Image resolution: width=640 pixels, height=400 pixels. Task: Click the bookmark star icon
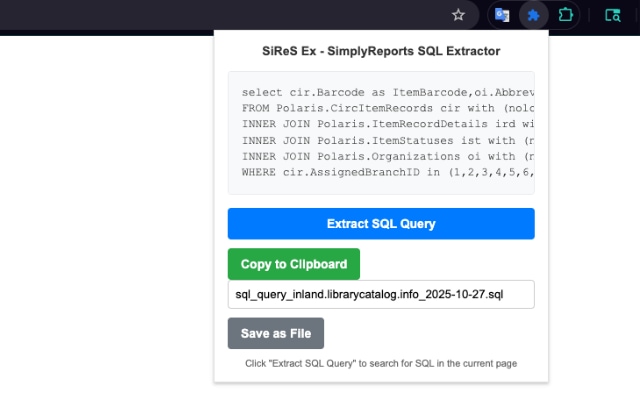458,15
